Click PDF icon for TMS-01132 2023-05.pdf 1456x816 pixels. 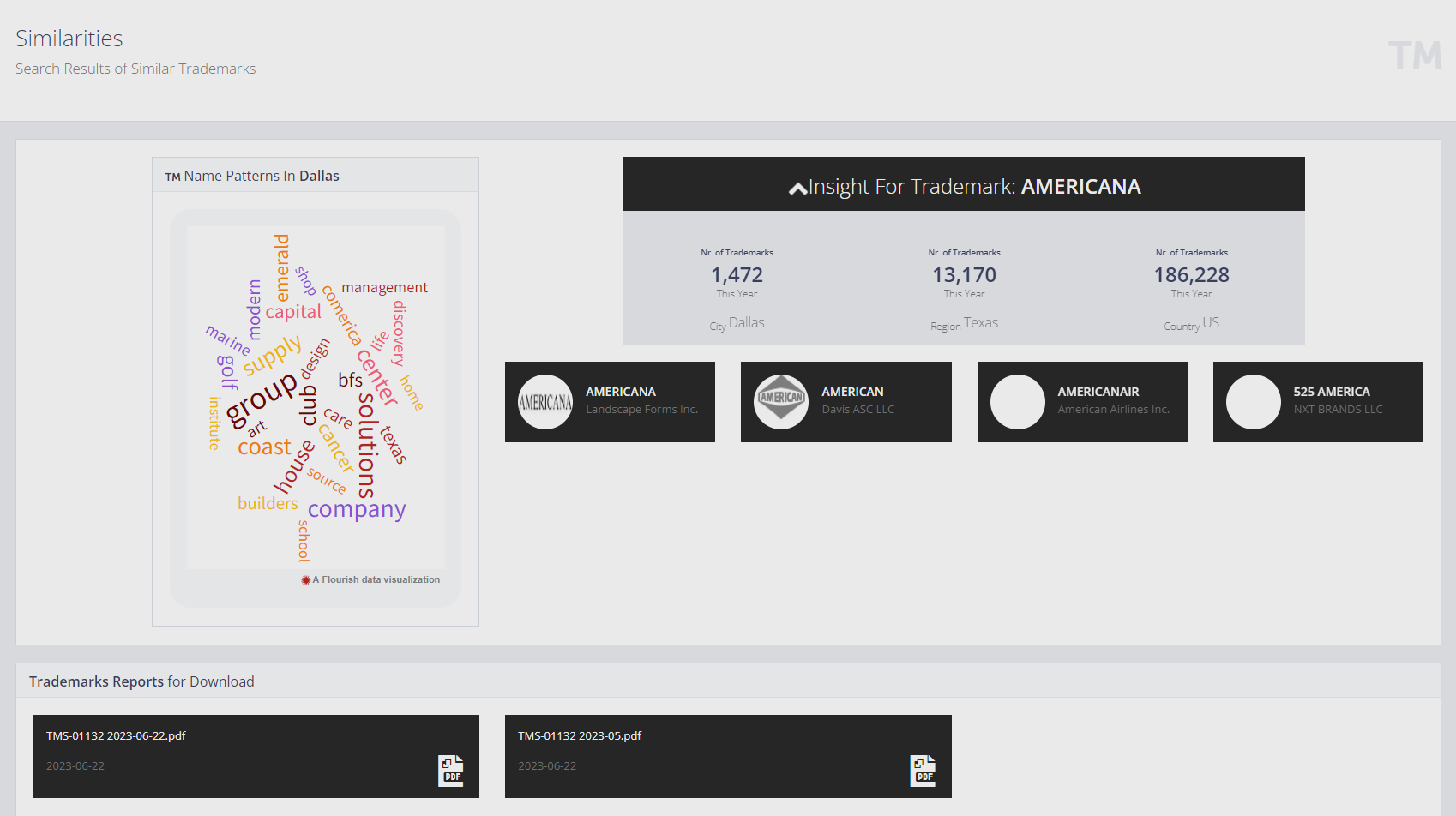tap(923, 771)
